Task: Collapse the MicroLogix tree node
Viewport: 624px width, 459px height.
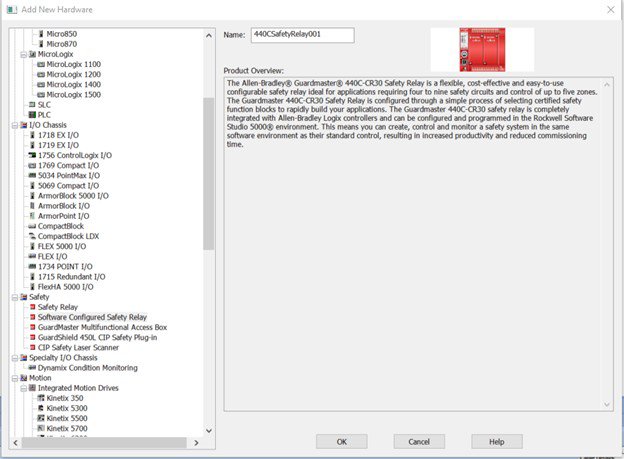Action: [x=23, y=55]
